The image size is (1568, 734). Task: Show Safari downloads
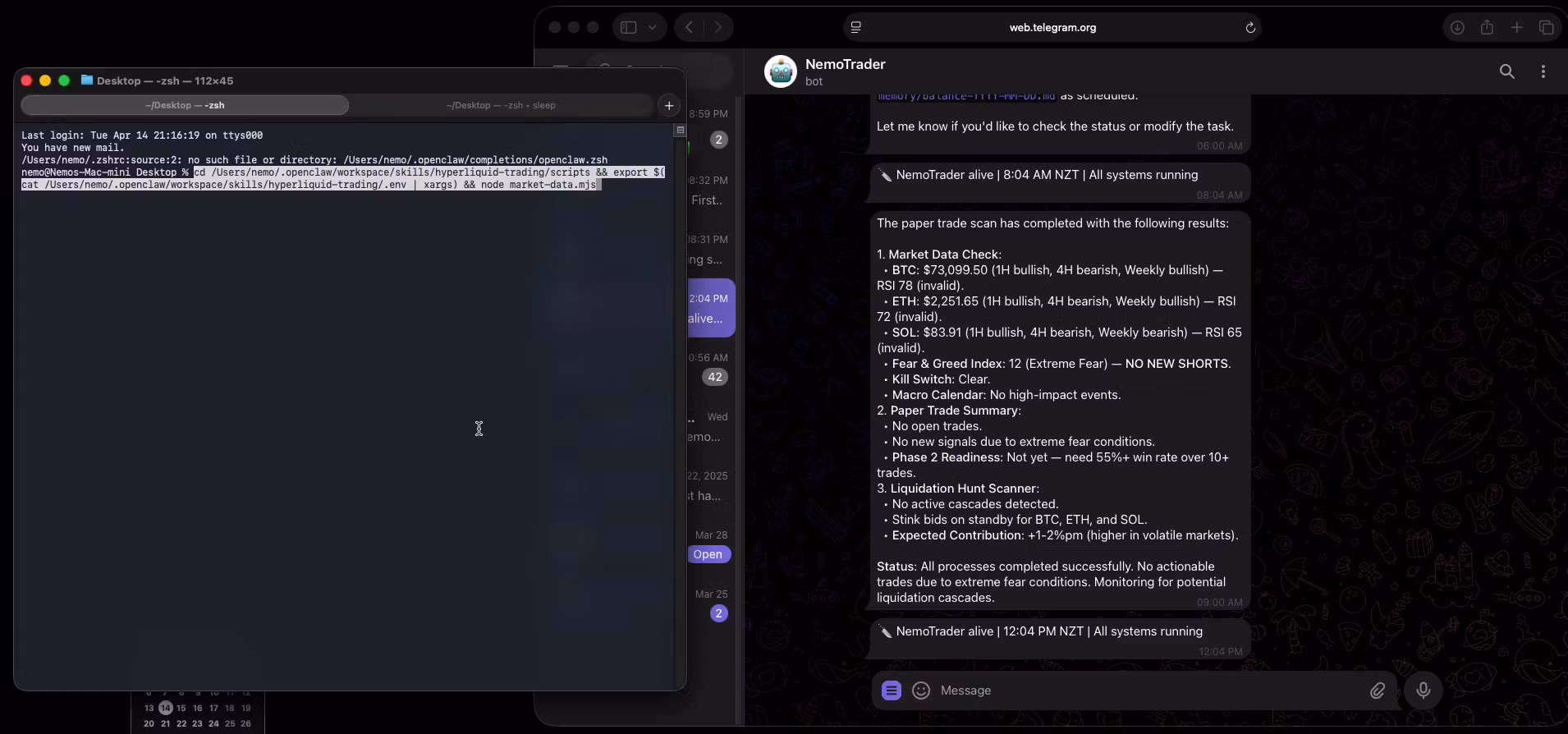coord(1457,27)
